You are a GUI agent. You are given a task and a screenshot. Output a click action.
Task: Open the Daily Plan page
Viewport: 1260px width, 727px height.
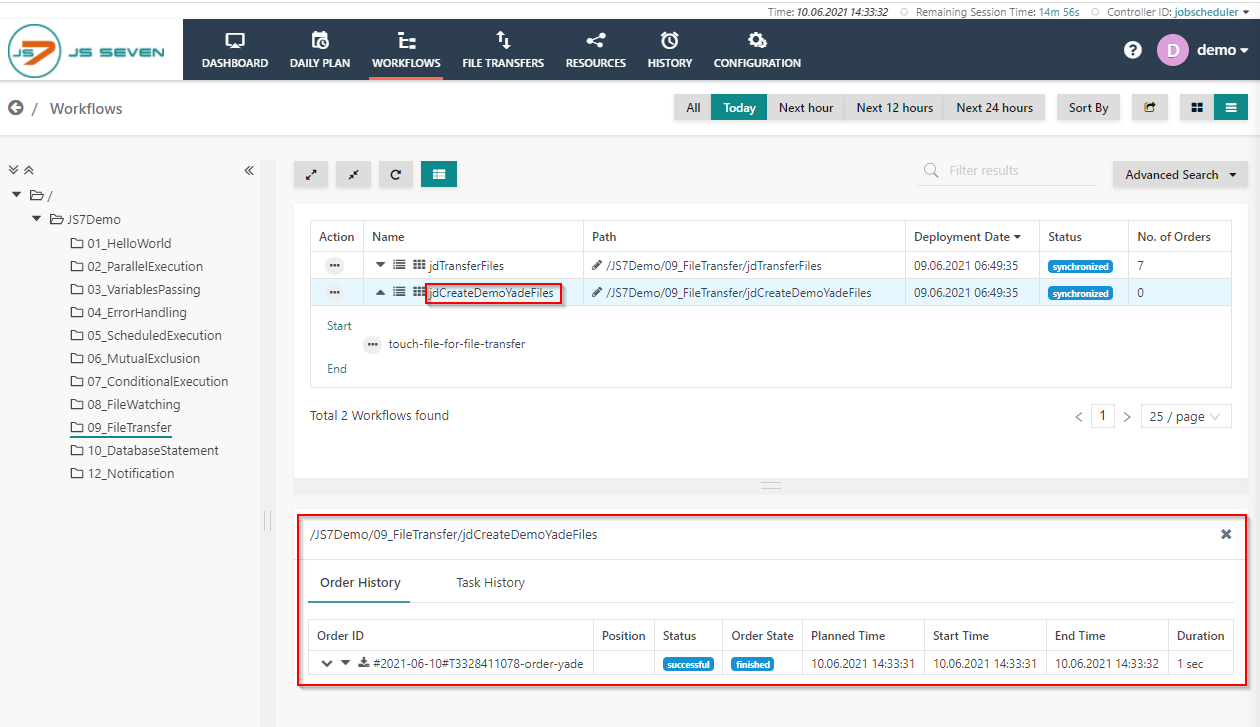[x=320, y=50]
